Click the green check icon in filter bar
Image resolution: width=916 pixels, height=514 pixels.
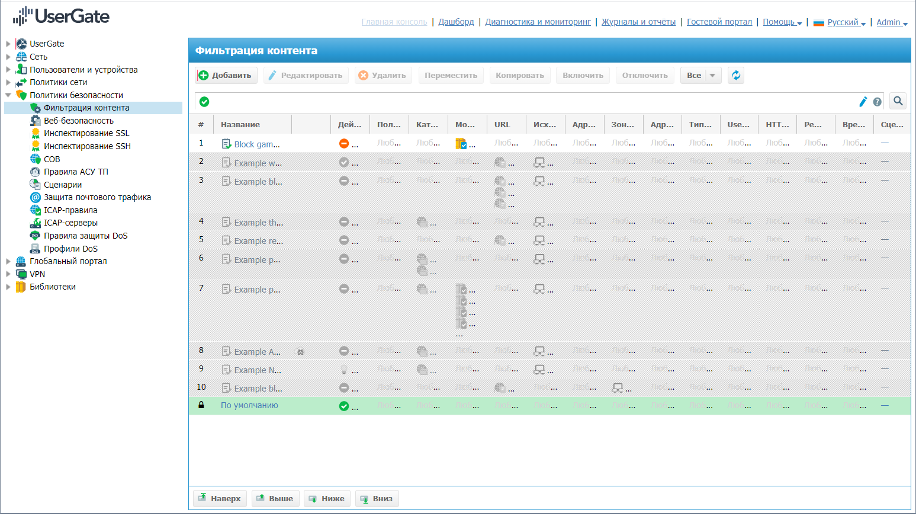204,101
